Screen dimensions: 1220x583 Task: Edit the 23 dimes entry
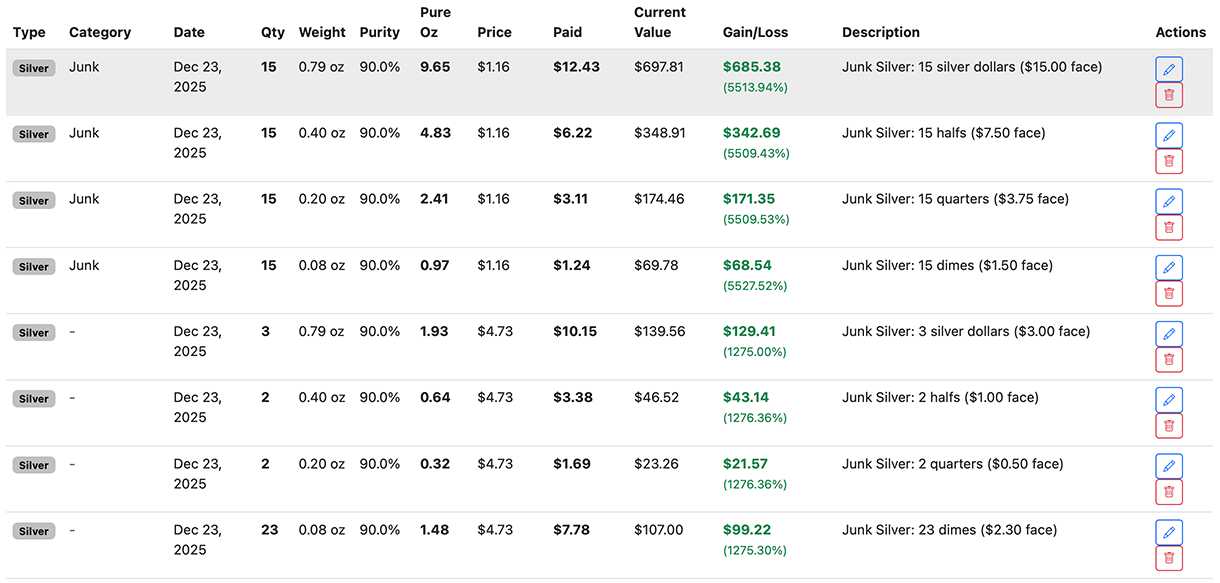tap(1169, 531)
